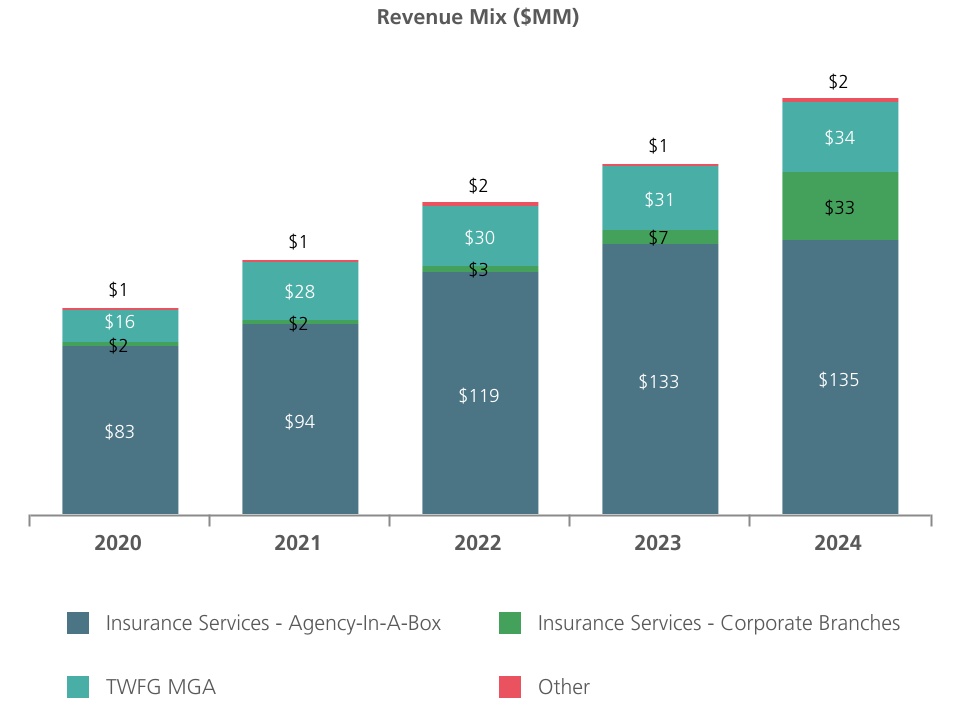Click the Other legend label text
The width and height of the screenshot is (960, 728).
click(564, 687)
